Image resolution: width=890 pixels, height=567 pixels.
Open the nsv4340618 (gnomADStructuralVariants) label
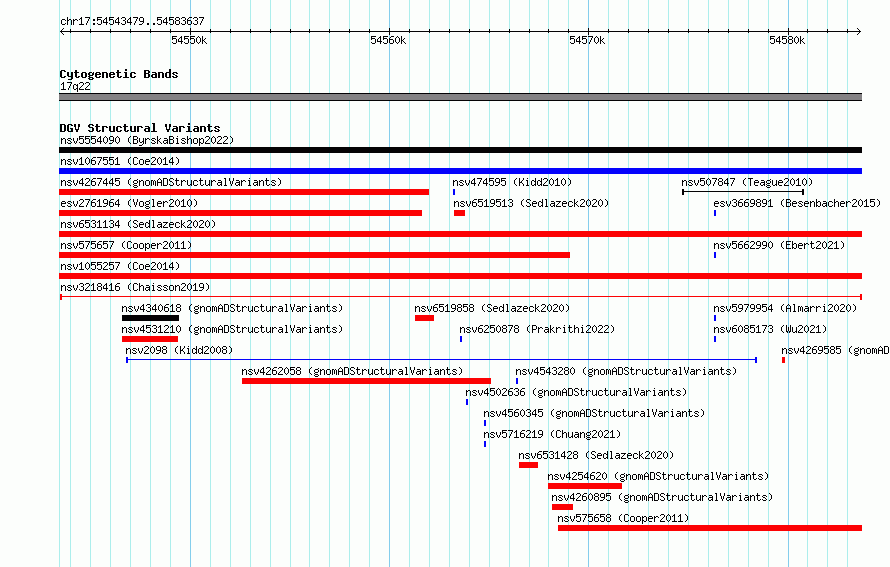[232, 308]
